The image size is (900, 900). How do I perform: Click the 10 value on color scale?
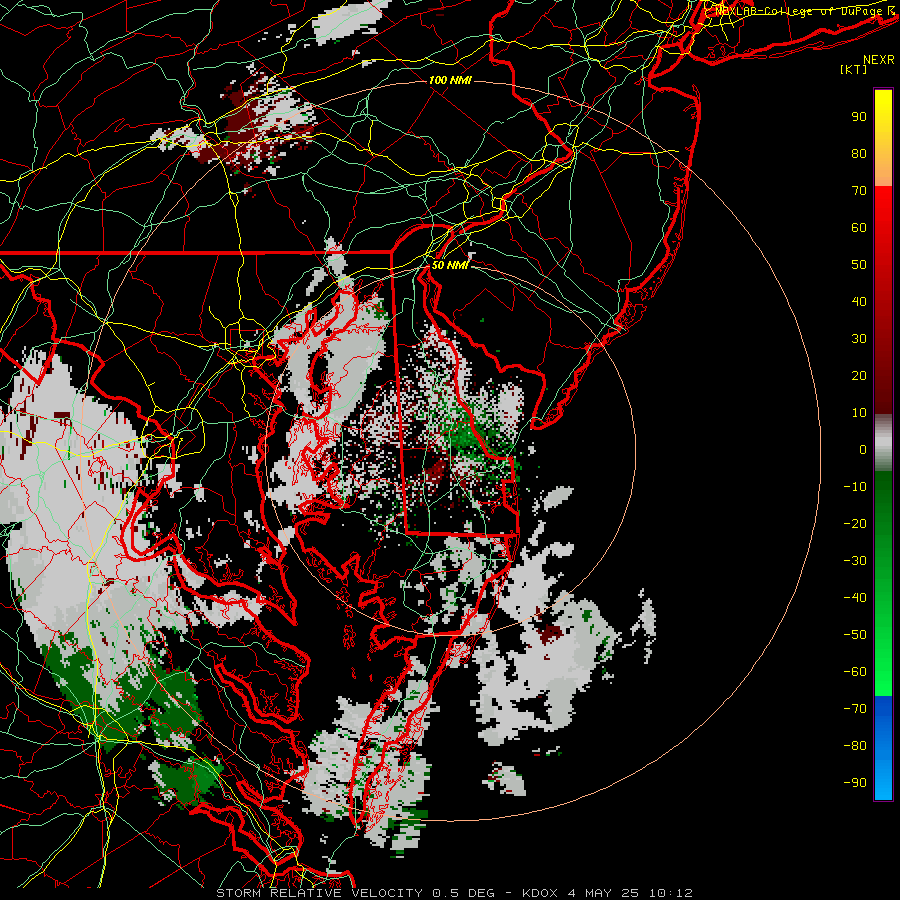click(x=859, y=413)
